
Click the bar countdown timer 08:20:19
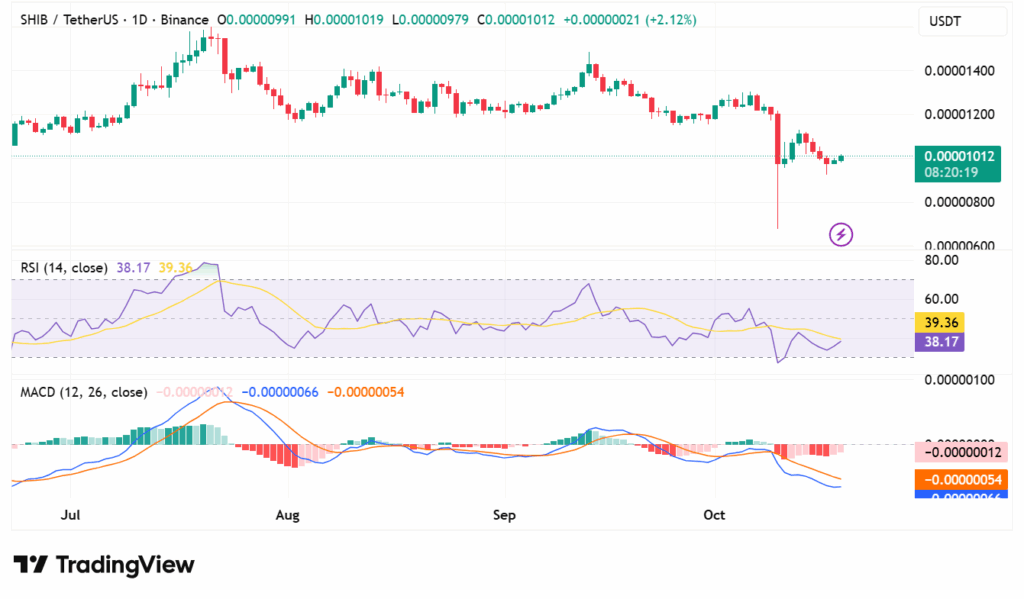(959, 172)
